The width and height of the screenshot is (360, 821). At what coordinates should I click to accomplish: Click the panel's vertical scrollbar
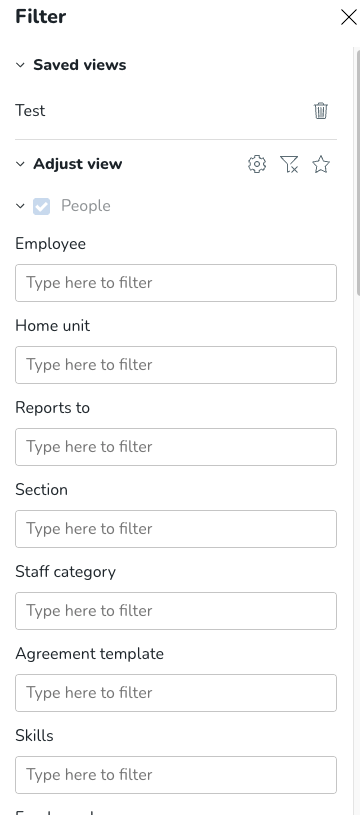tap(358, 173)
